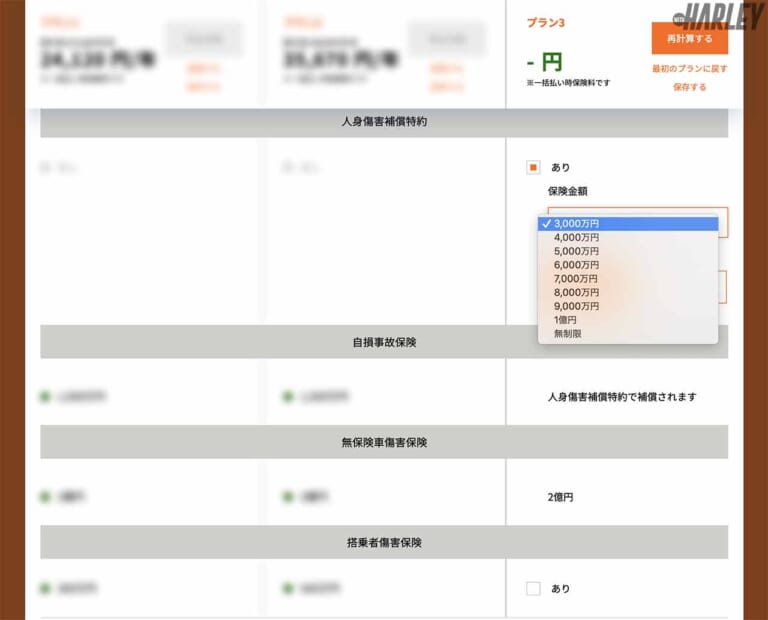Click the 人身傷害補償特約 section header bar
This screenshot has height=620, width=768.
384,122
